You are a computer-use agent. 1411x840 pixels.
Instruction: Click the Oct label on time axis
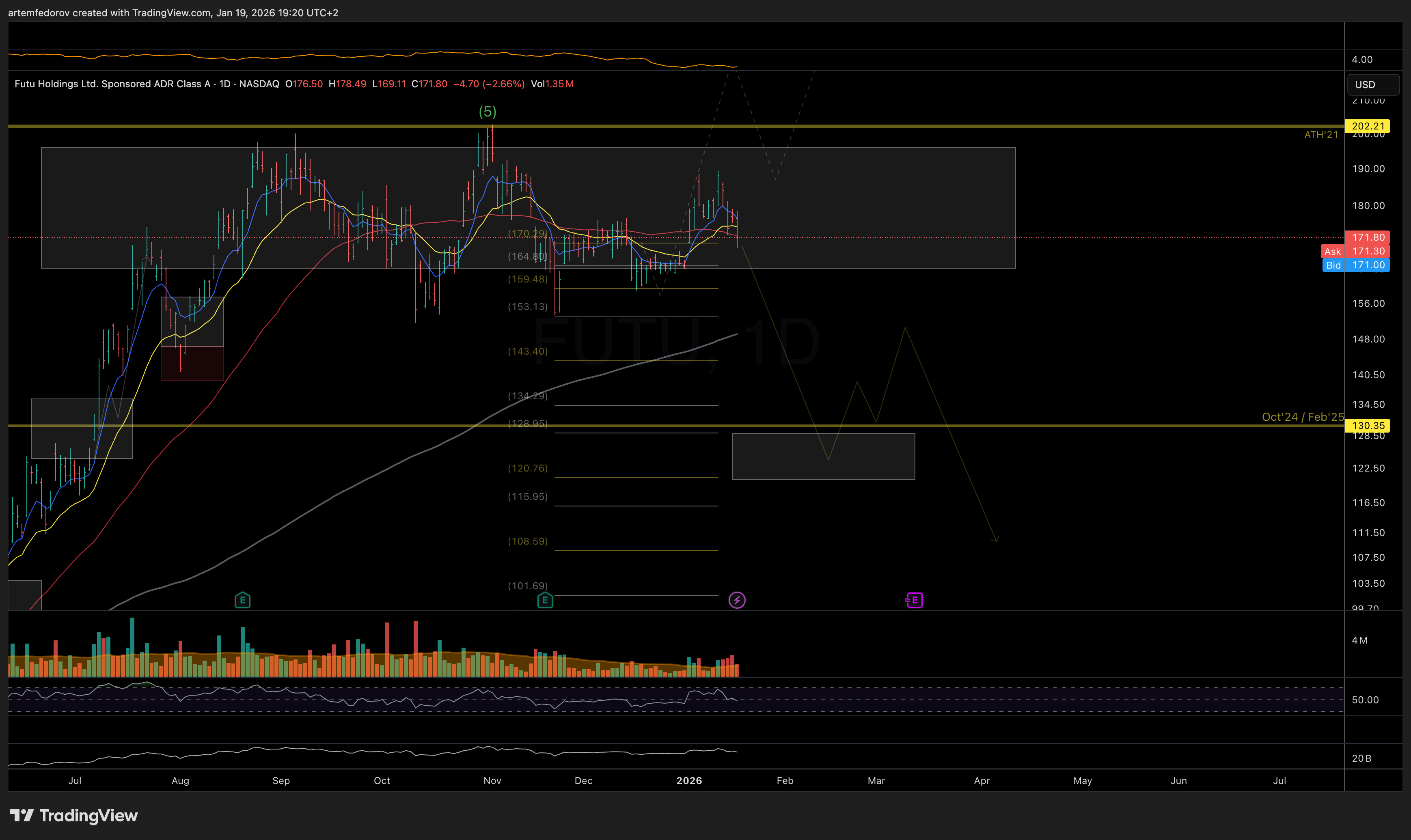(382, 781)
